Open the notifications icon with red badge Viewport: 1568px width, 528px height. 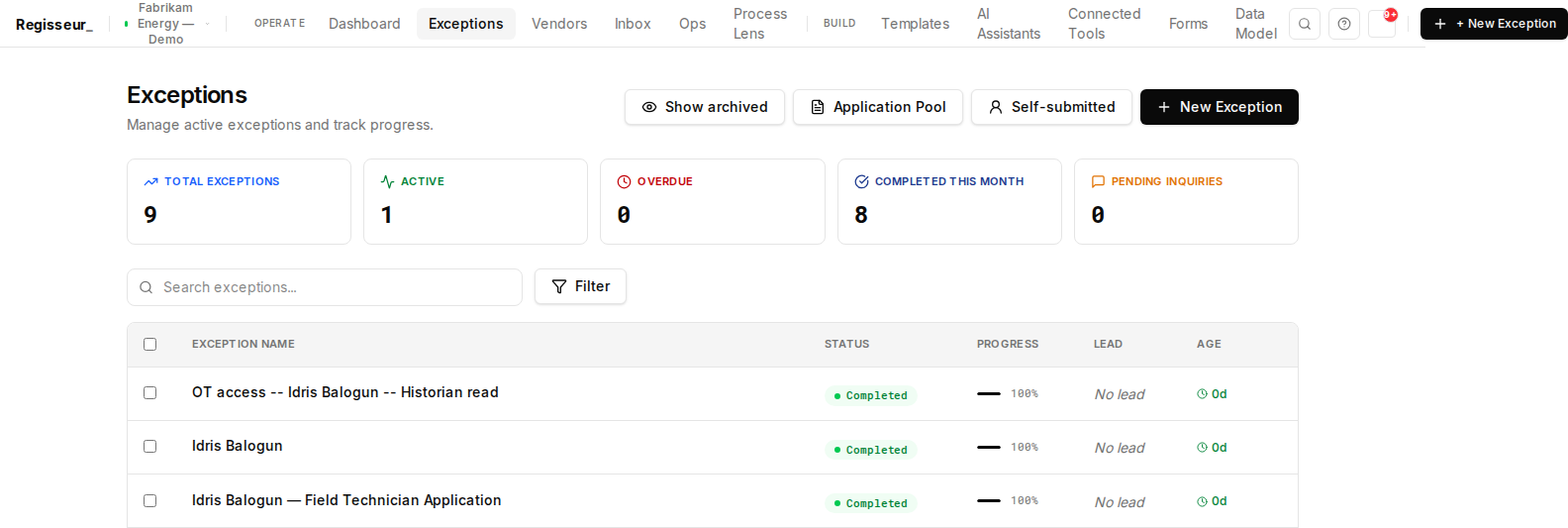coord(1382,24)
